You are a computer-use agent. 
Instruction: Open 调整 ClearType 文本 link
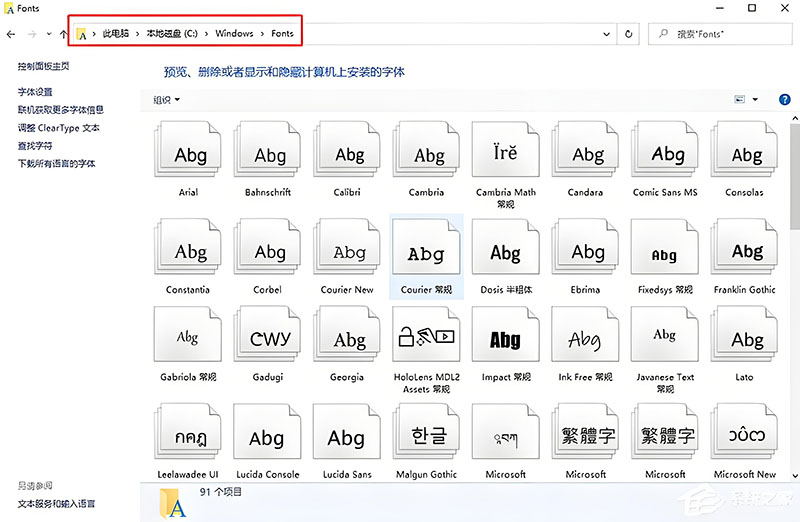pyautogui.click(x=59, y=128)
